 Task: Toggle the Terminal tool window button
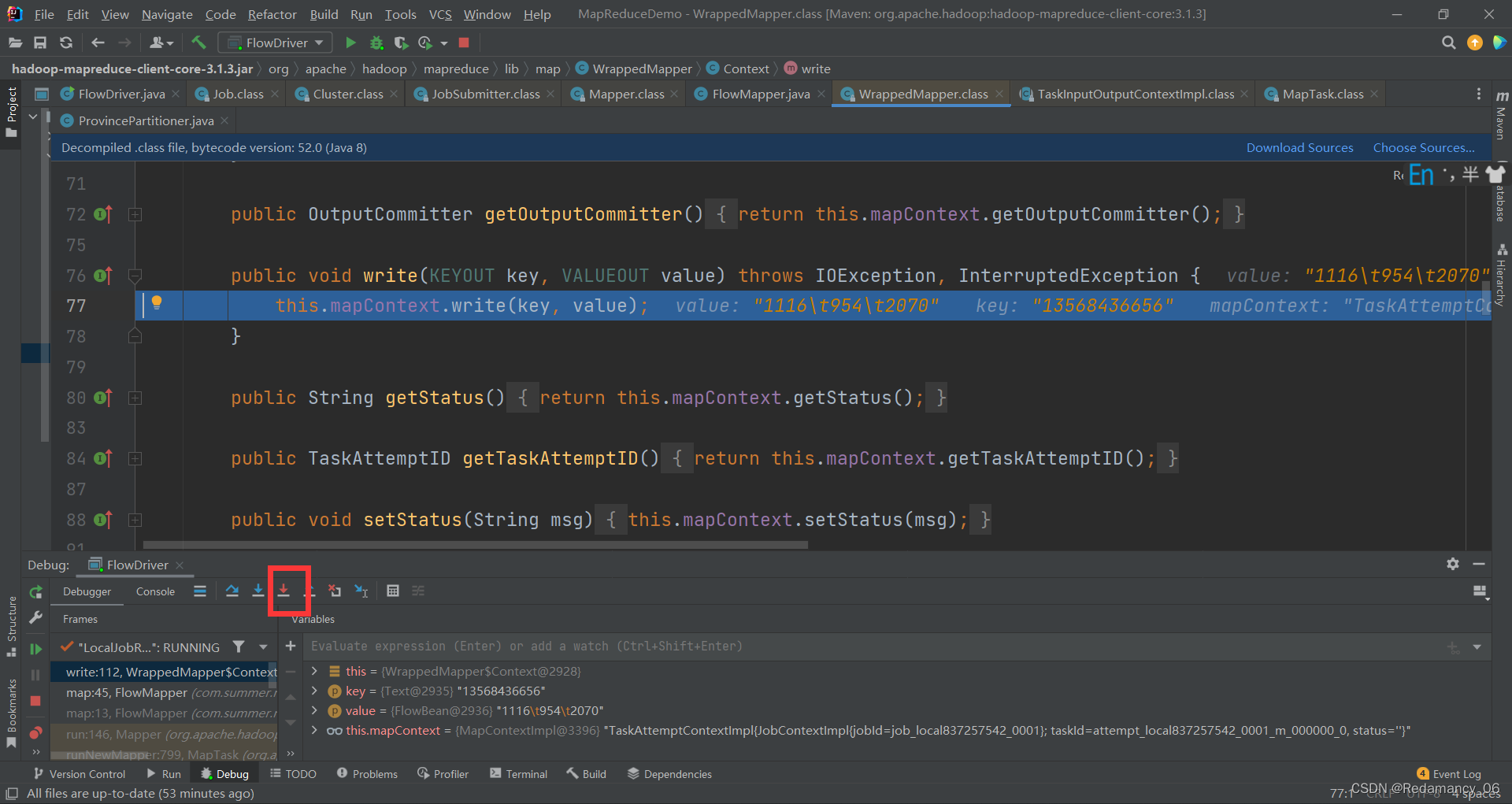[518, 774]
